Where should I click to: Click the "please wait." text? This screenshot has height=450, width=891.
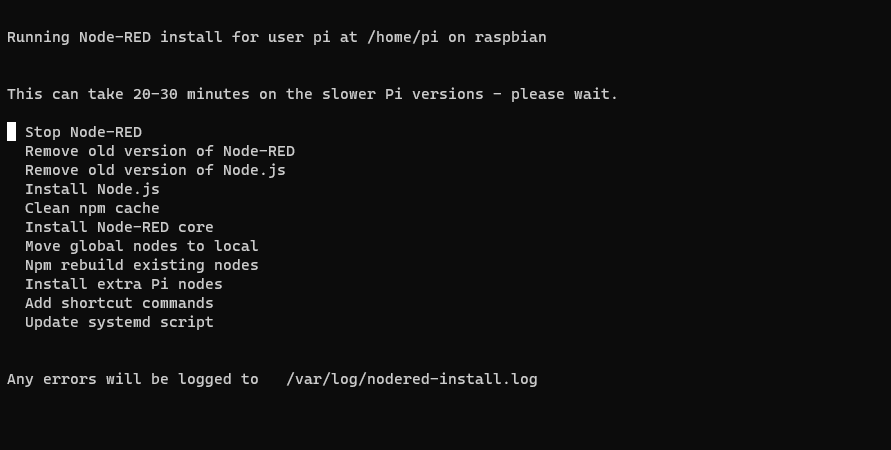564,94
